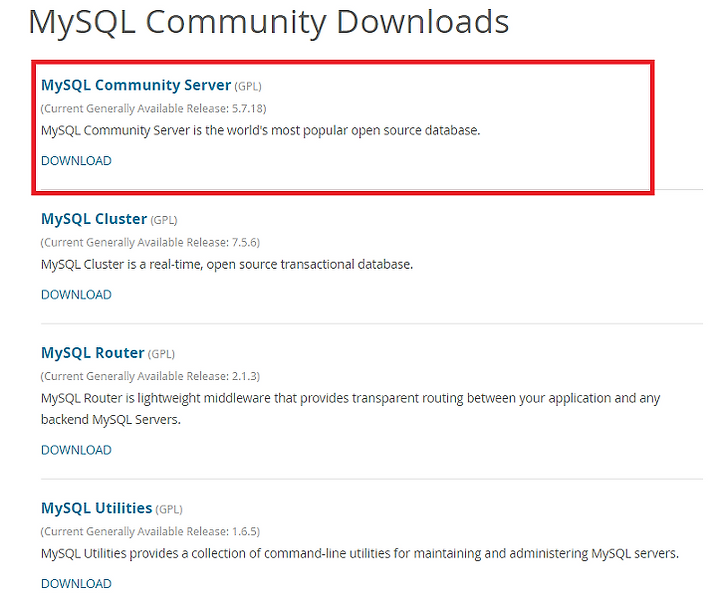This screenshot has height=606, width=720.
Task: Click the (GPL) label beside MySQL Utilities
Action: click(x=169, y=510)
